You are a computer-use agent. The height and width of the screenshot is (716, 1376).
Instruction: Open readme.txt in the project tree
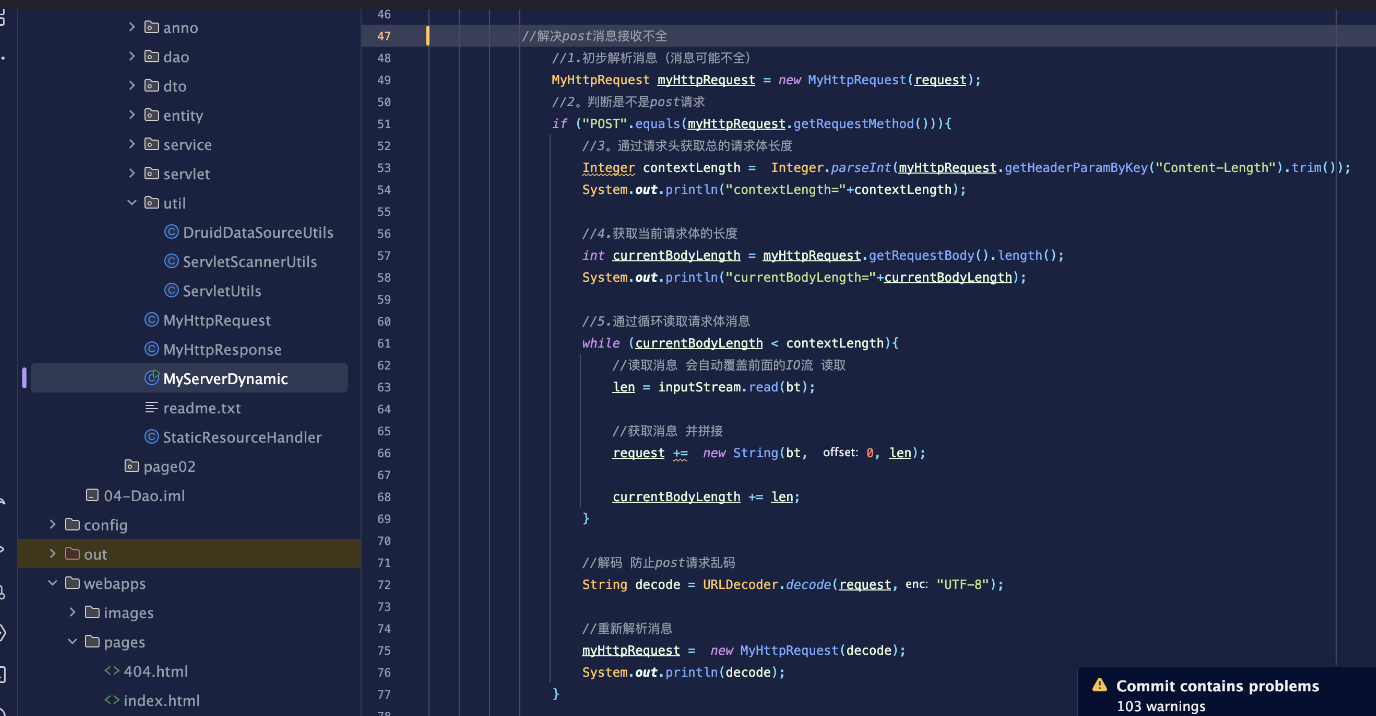tap(202, 408)
